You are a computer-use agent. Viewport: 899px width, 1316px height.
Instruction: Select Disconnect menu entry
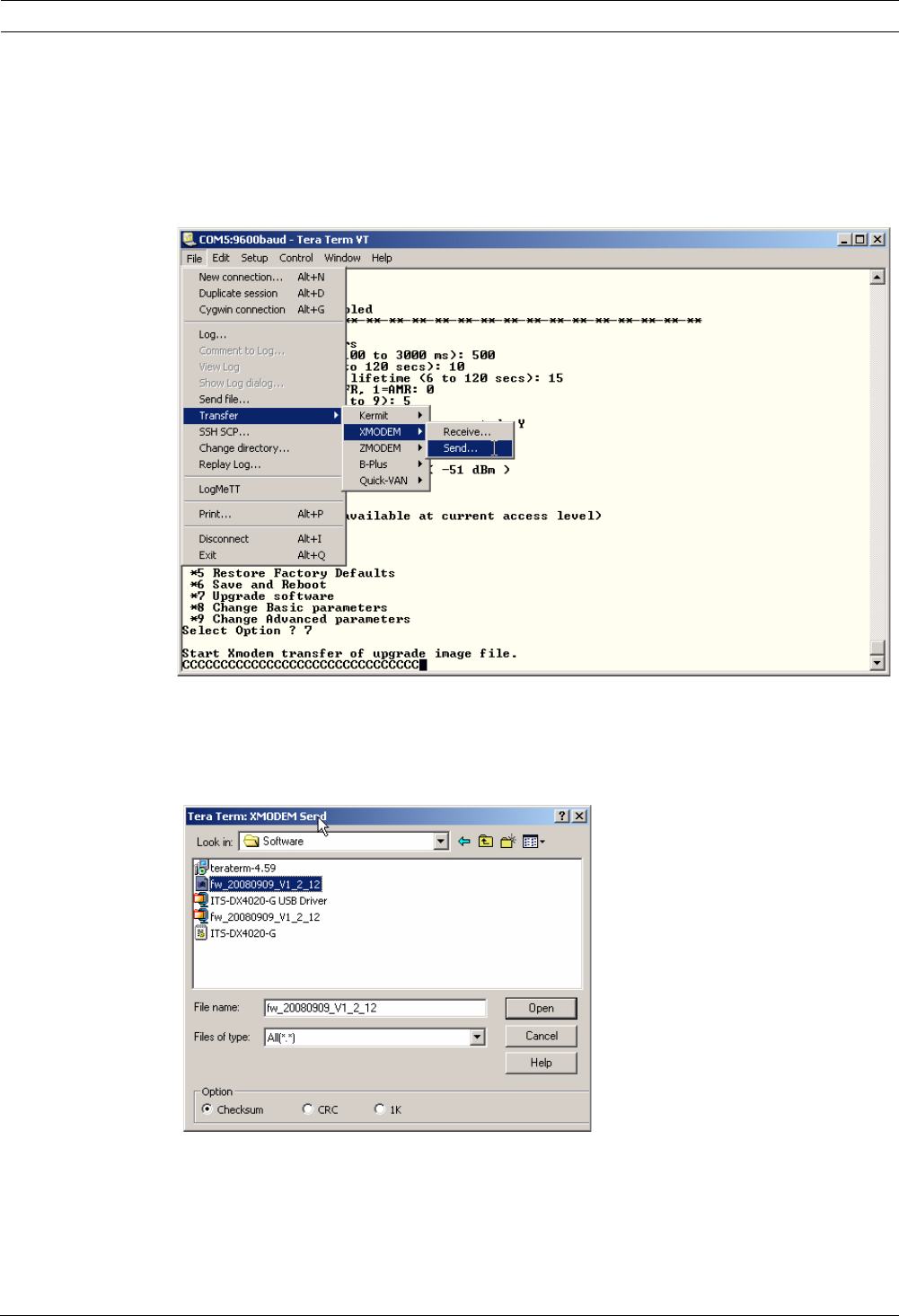point(264,539)
